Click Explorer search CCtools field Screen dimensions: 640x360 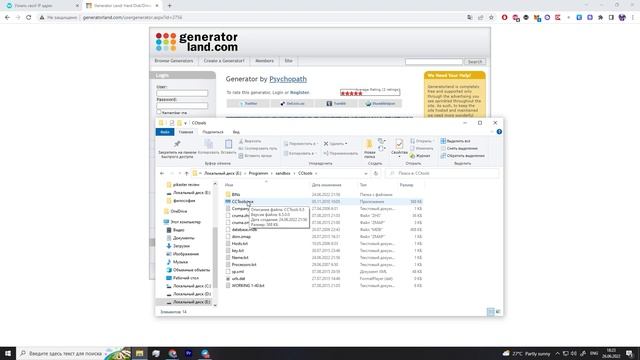(x=441, y=173)
